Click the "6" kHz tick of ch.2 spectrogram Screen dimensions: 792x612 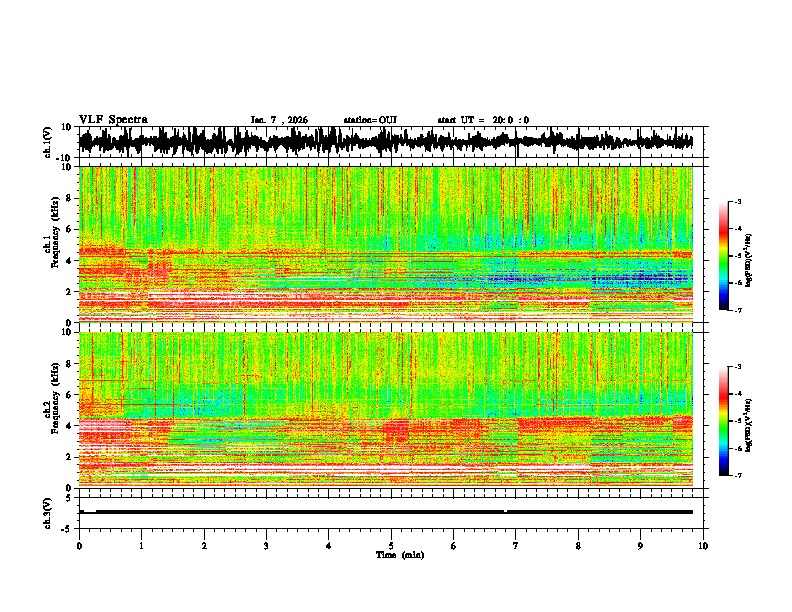(69, 395)
